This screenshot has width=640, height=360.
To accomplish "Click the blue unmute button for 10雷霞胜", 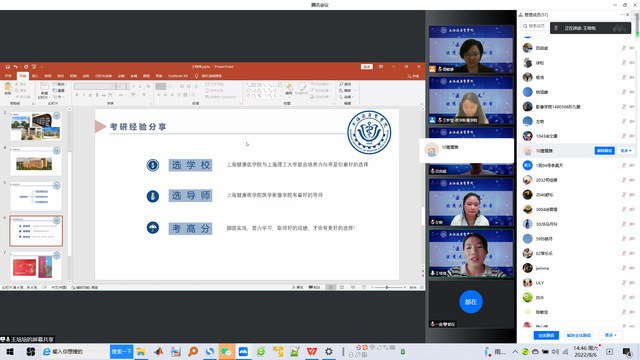I will (x=604, y=151).
